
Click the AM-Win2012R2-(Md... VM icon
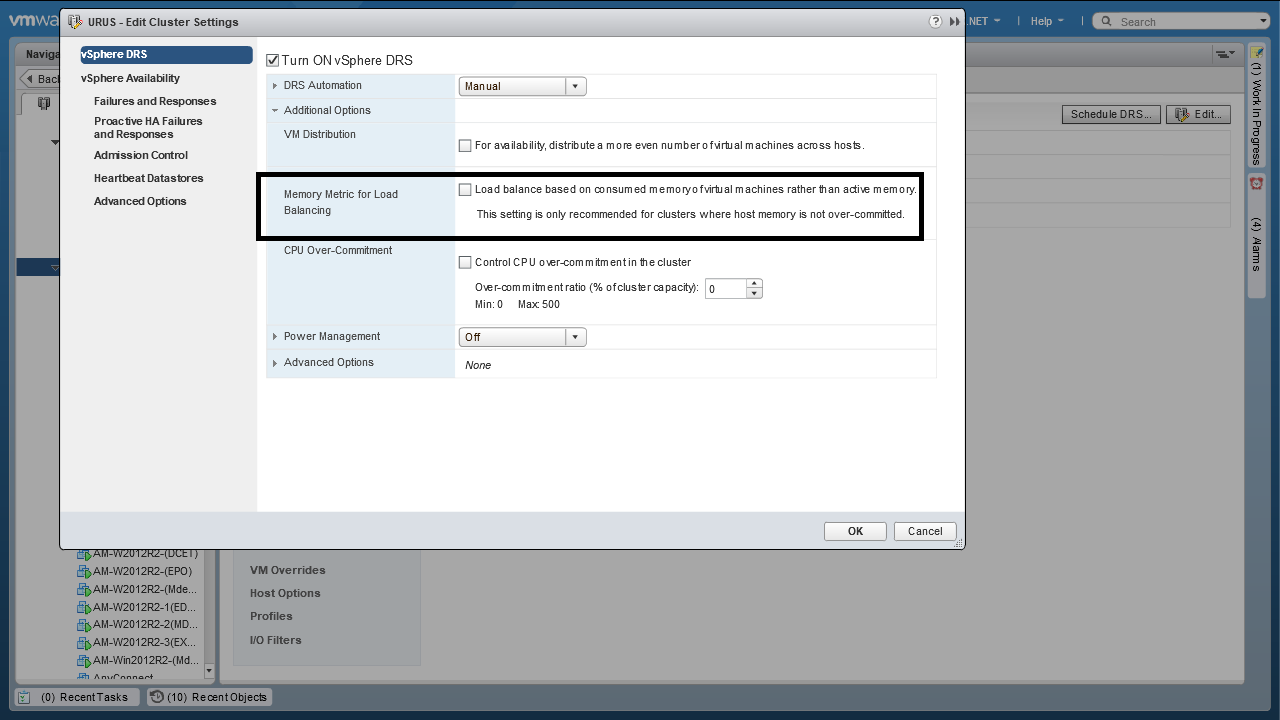tap(84, 661)
